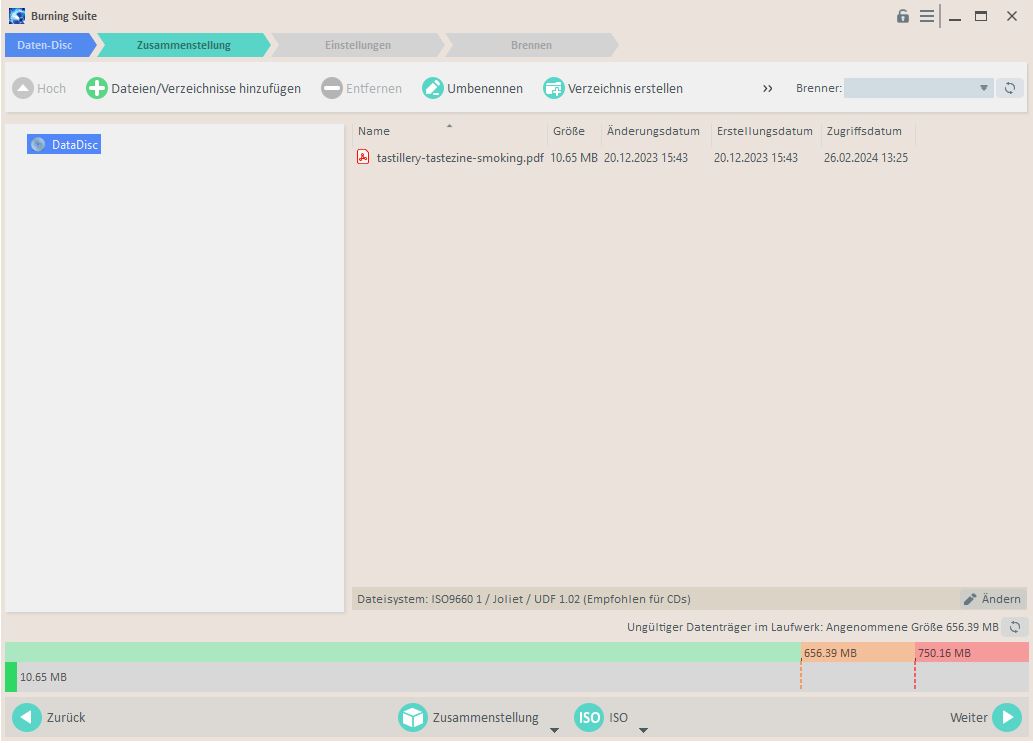Expand the Zusammenstellung dropdown arrow

click(x=554, y=730)
